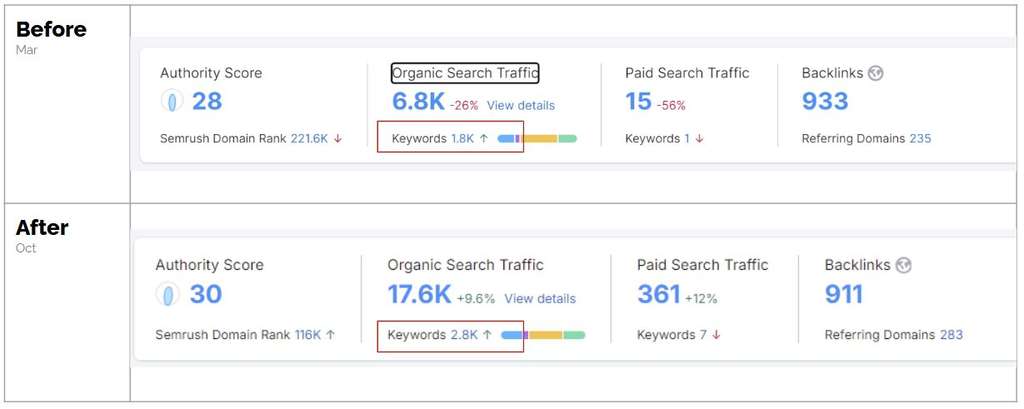Screen dimensions: 1024x409
Task: Open the 911 backlinks count
Action: click(x=845, y=294)
